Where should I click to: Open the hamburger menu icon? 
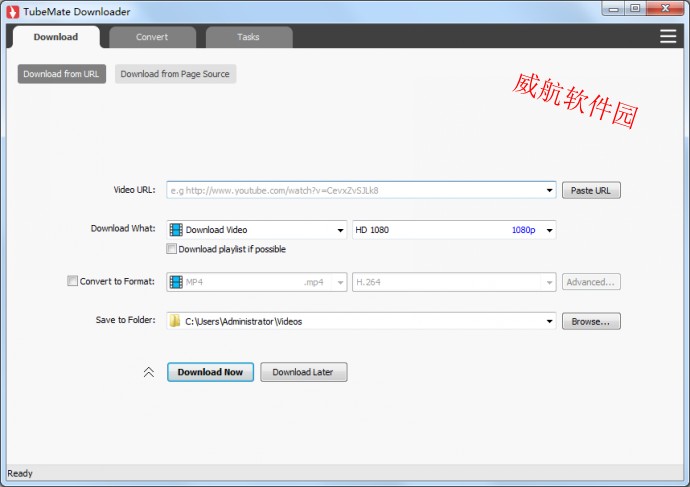pyautogui.click(x=668, y=36)
